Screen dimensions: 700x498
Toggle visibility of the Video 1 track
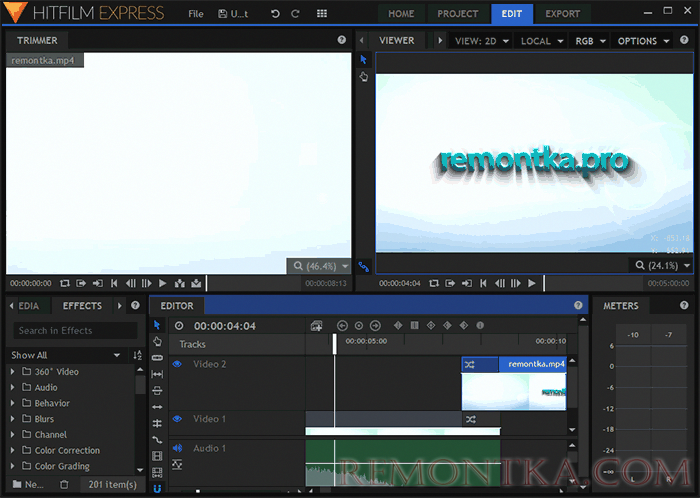177,419
